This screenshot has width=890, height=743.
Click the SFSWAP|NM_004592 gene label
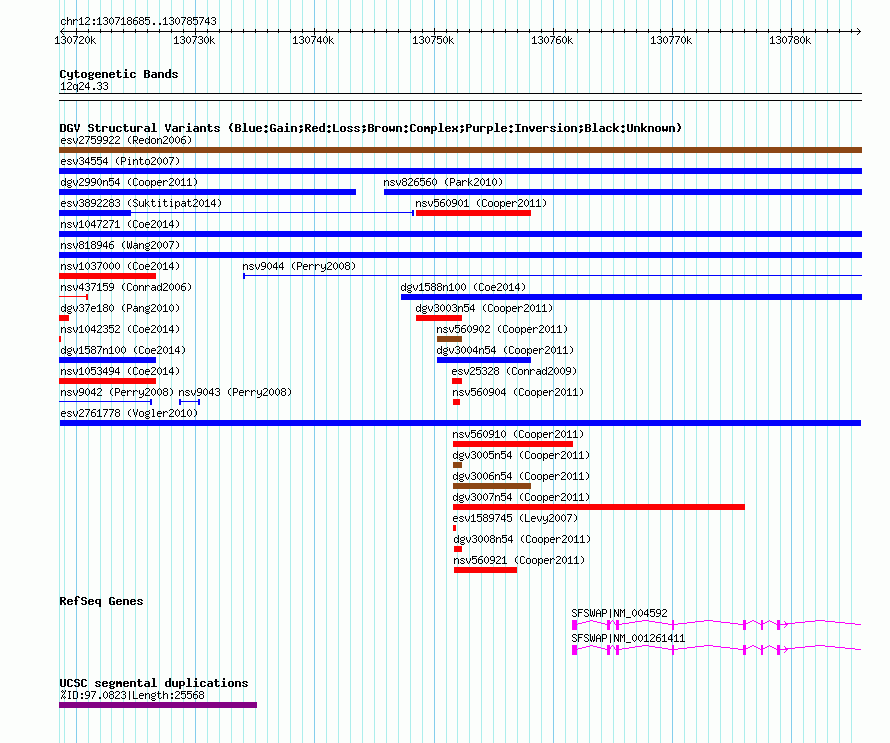click(619, 613)
